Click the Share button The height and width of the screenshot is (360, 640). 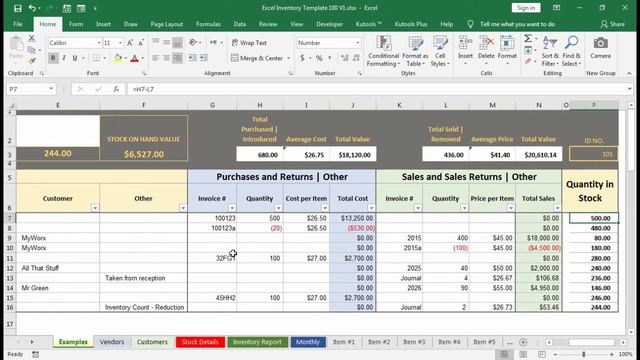(x=613, y=24)
